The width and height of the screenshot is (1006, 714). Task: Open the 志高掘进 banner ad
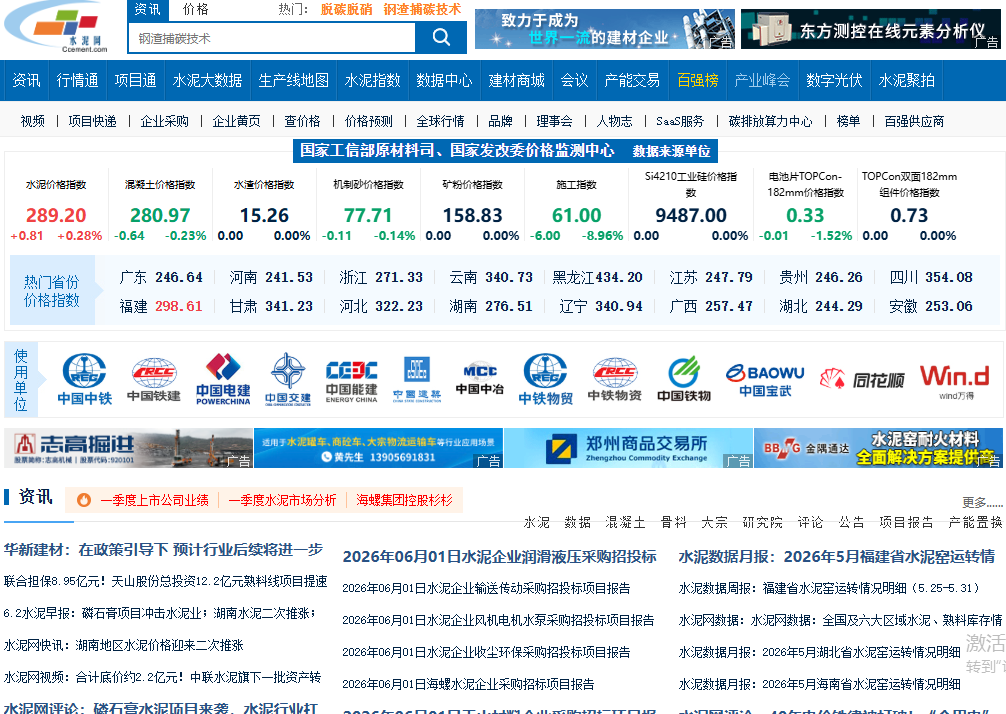(128, 448)
